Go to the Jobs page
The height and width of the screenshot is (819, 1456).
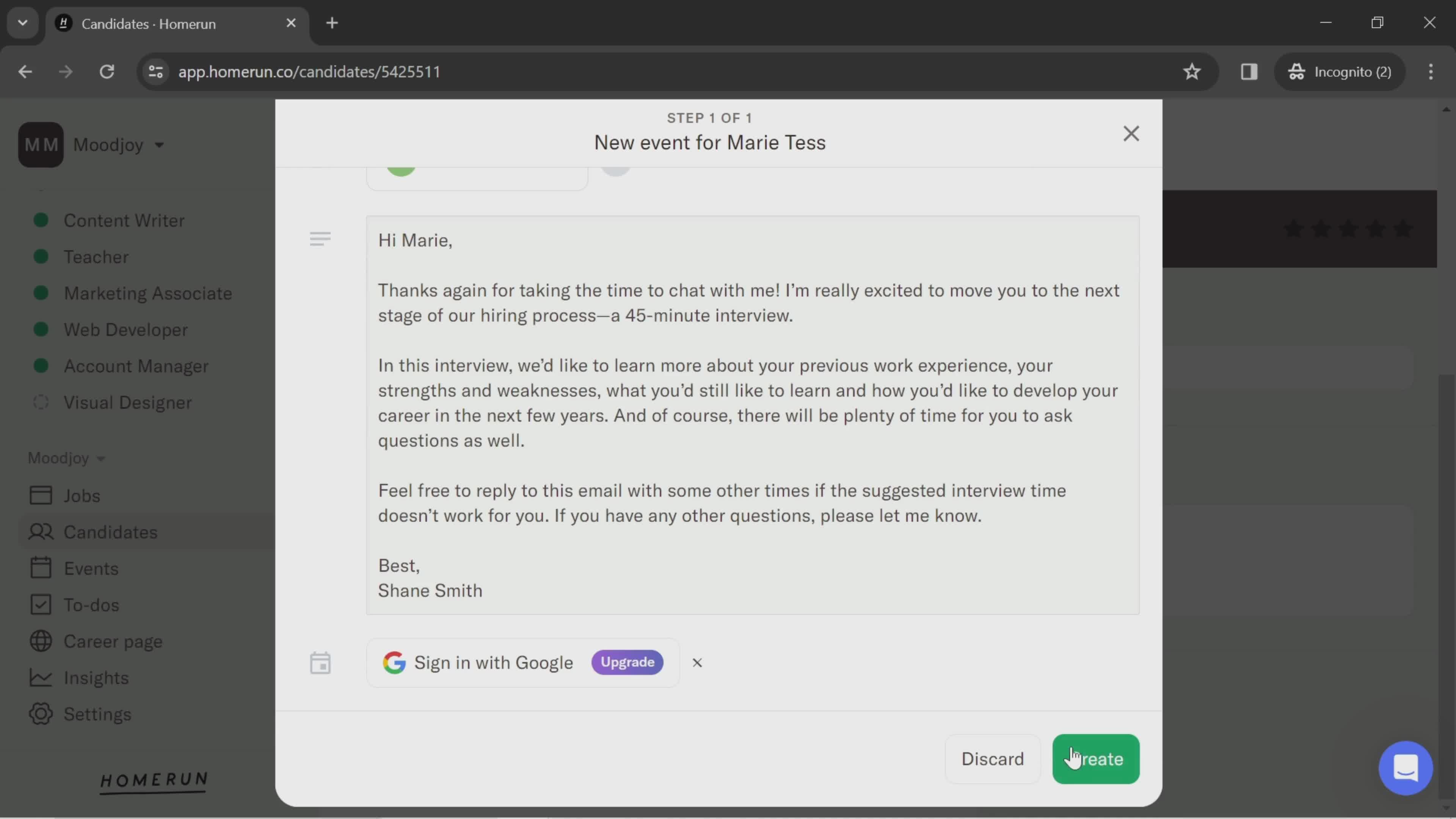82,496
